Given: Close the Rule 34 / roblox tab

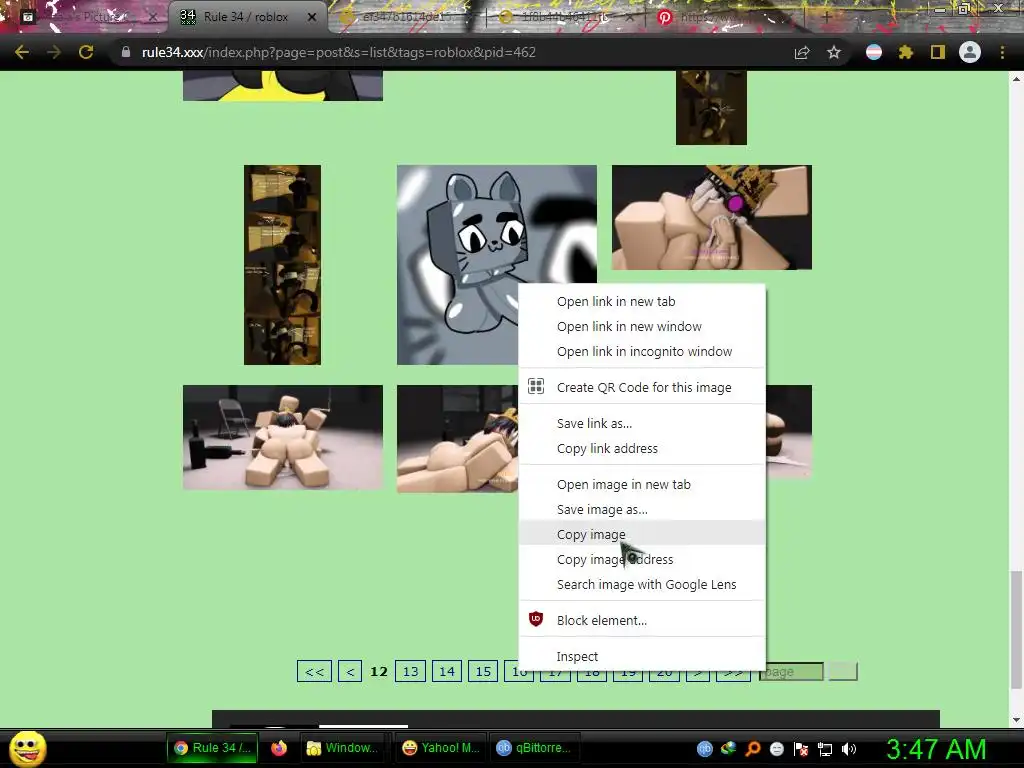Looking at the screenshot, I should [312, 17].
